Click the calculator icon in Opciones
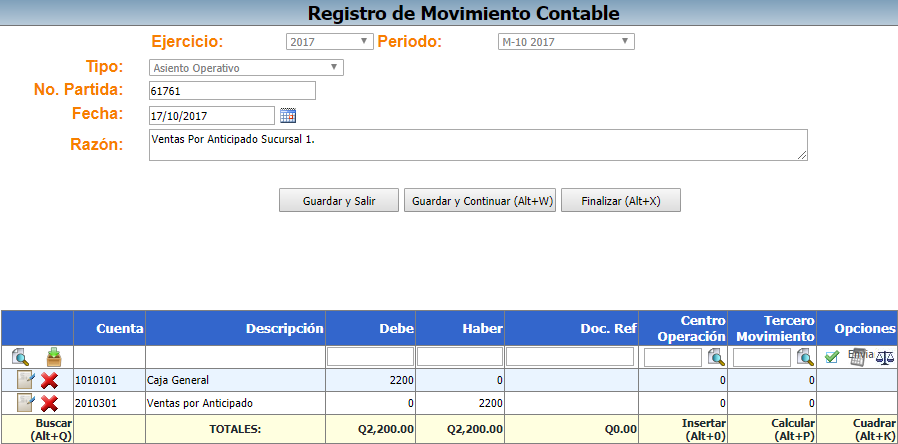Image resolution: width=898 pixels, height=444 pixels. 857,358
